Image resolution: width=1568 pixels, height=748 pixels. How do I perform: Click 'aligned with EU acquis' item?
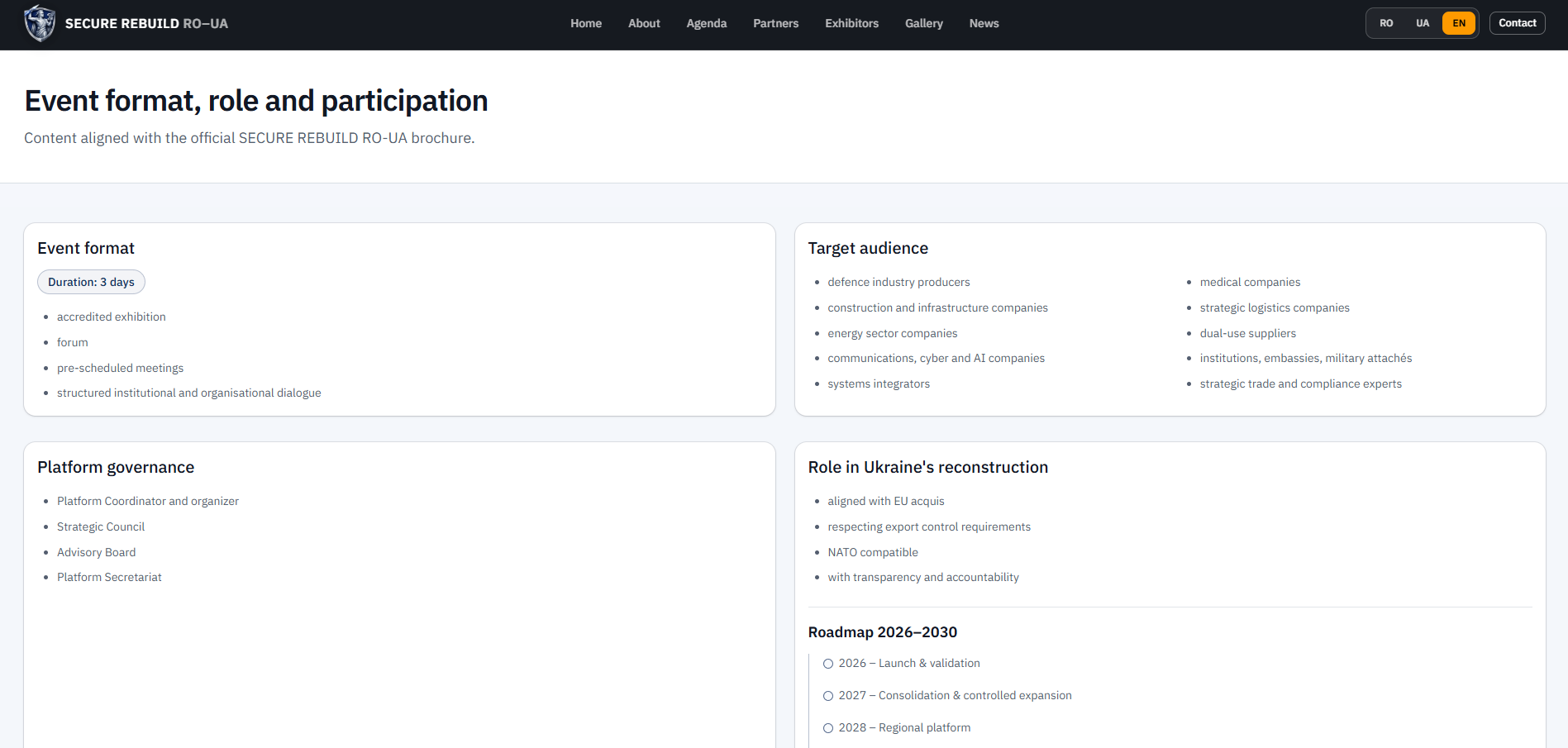click(x=886, y=501)
